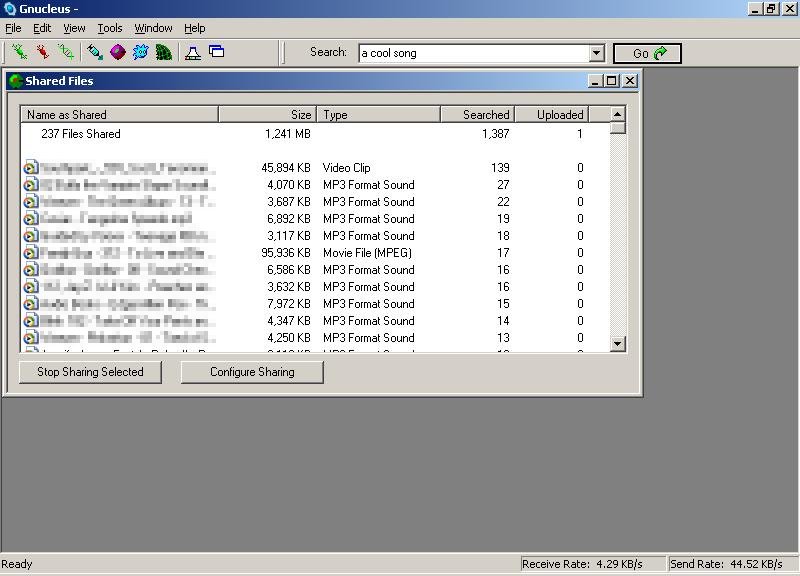Sort by the Name as Shared column header
Image resolution: width=800 pixels, height=576 pixels.
tap(119, 114)
